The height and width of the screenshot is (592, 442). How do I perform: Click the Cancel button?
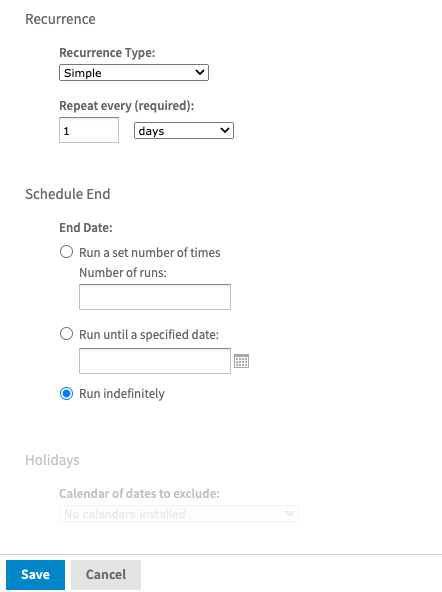(x=106, y=575)
